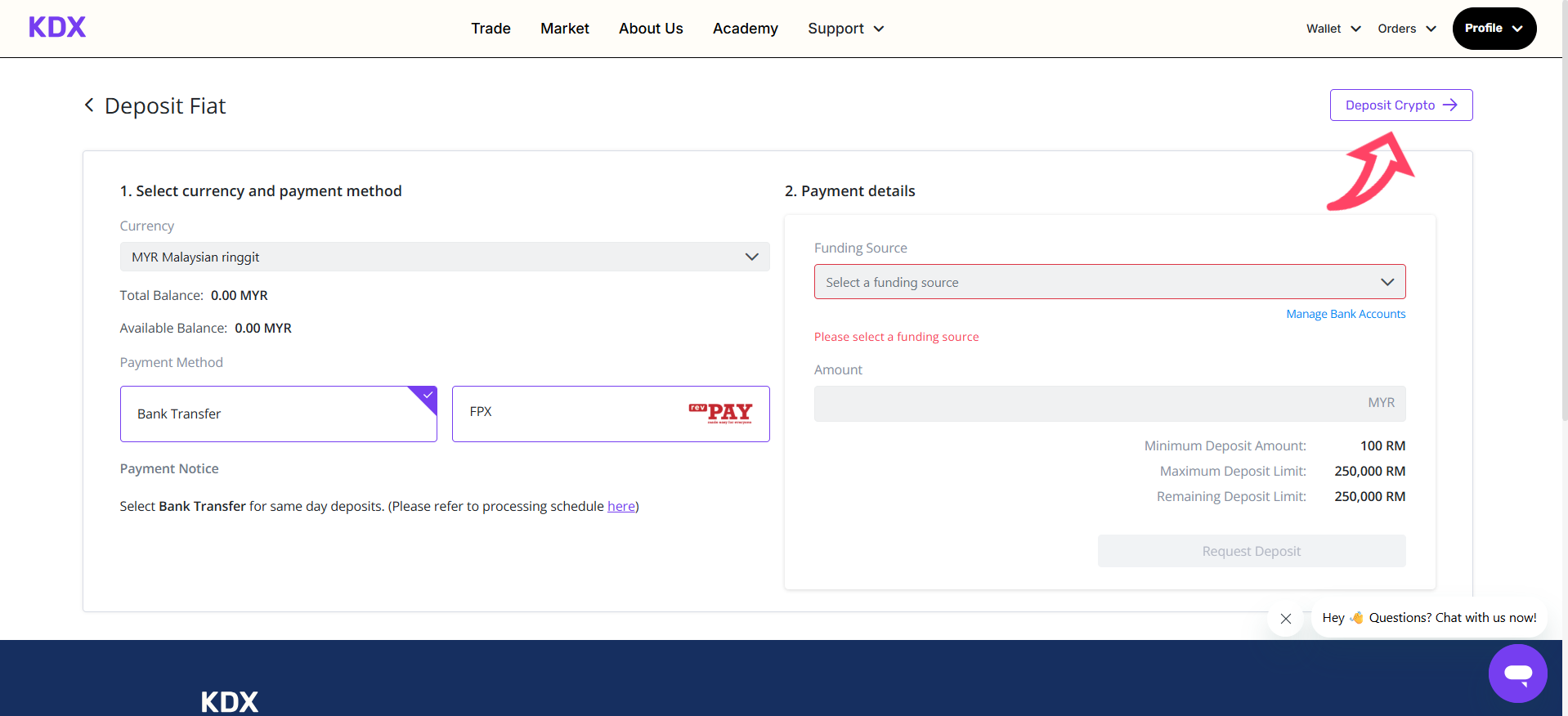
Task: Expand the Wallet dropdown
Action: point(1333,29)
